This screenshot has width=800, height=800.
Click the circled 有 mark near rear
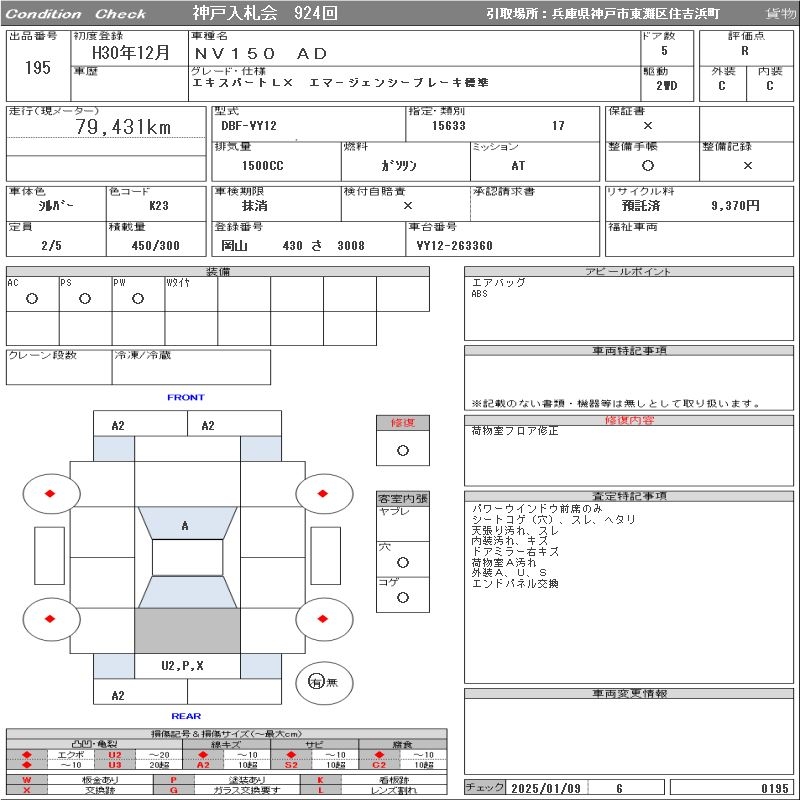(x=317, y=682)
